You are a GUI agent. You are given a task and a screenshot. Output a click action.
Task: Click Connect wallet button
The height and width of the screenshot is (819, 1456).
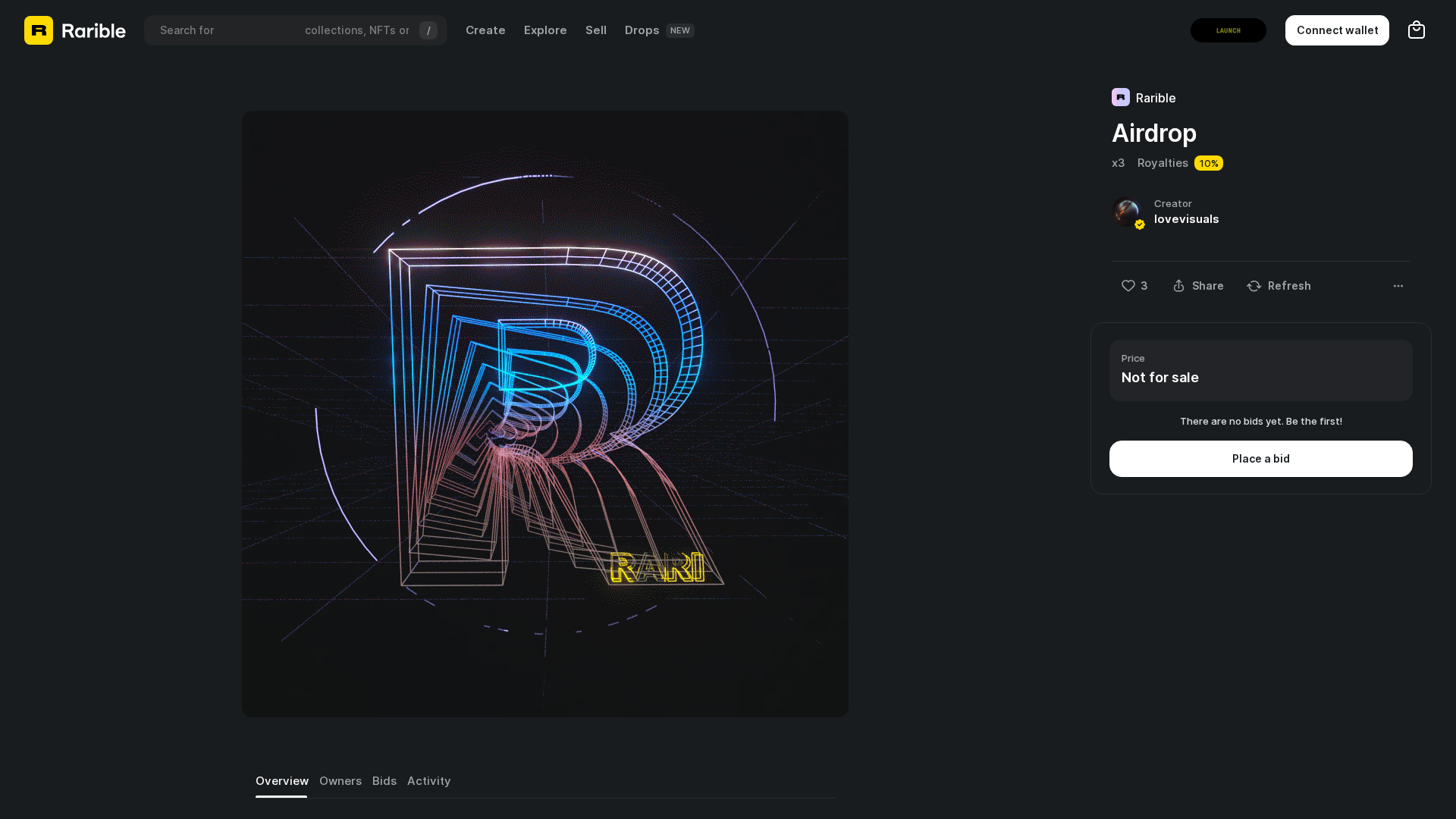point(1337,30)
